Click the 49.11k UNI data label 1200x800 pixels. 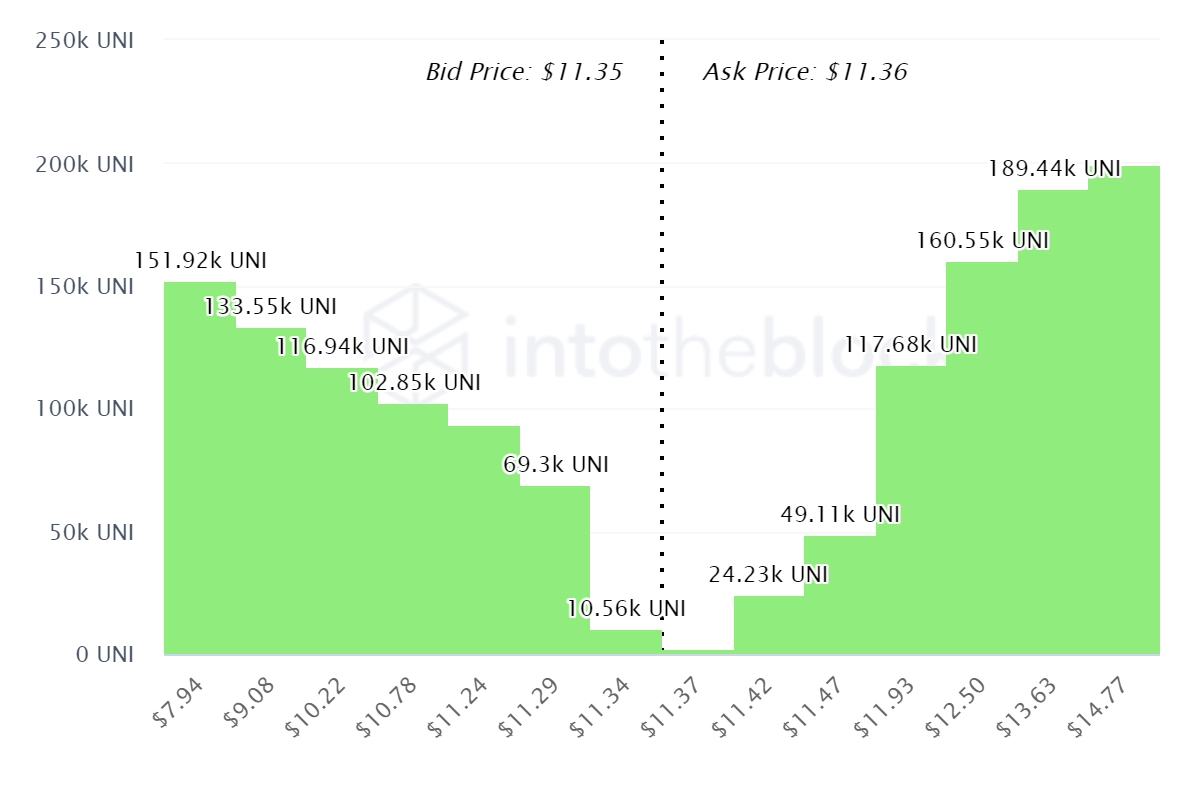tap(840, 515)
